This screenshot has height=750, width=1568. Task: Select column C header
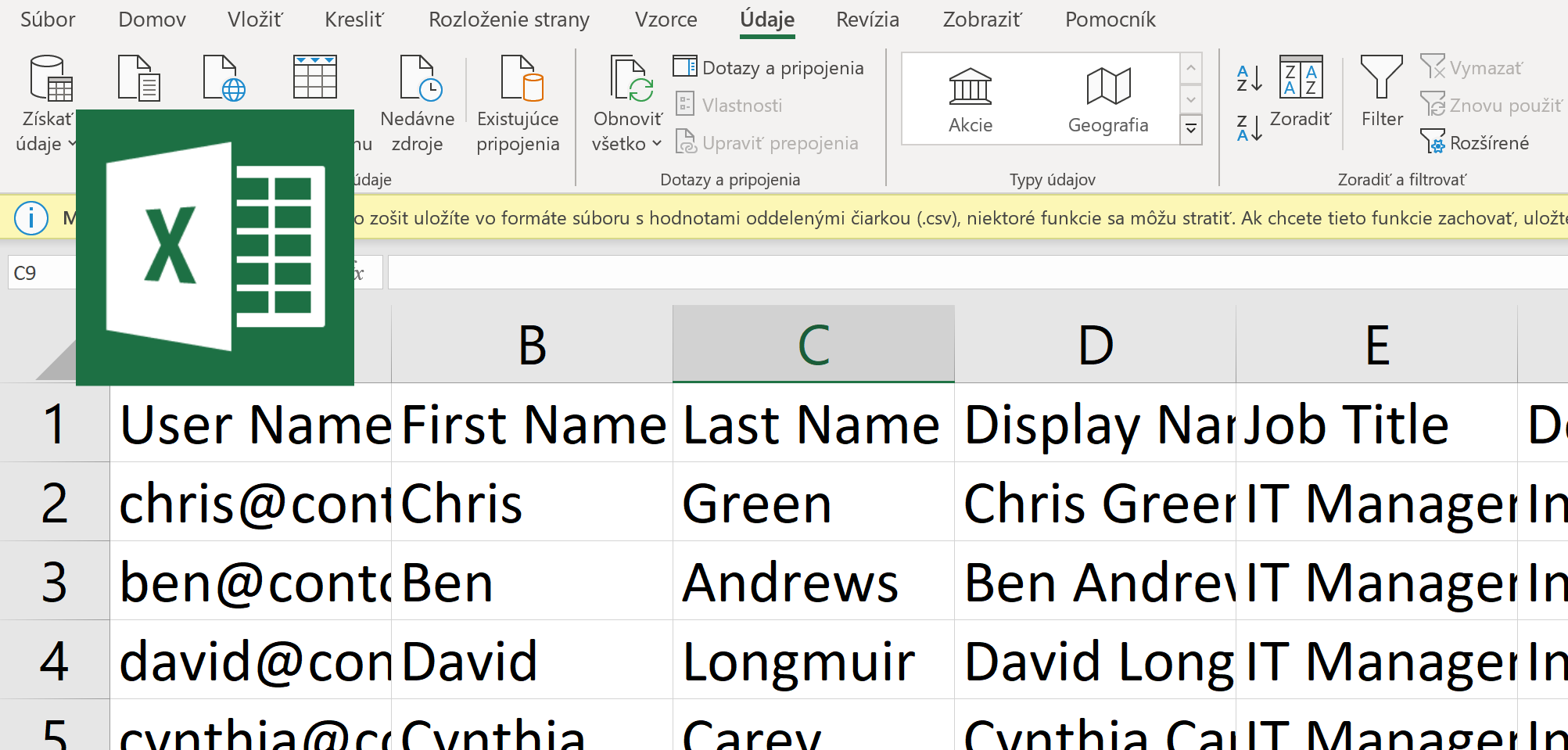click(813, 344)
